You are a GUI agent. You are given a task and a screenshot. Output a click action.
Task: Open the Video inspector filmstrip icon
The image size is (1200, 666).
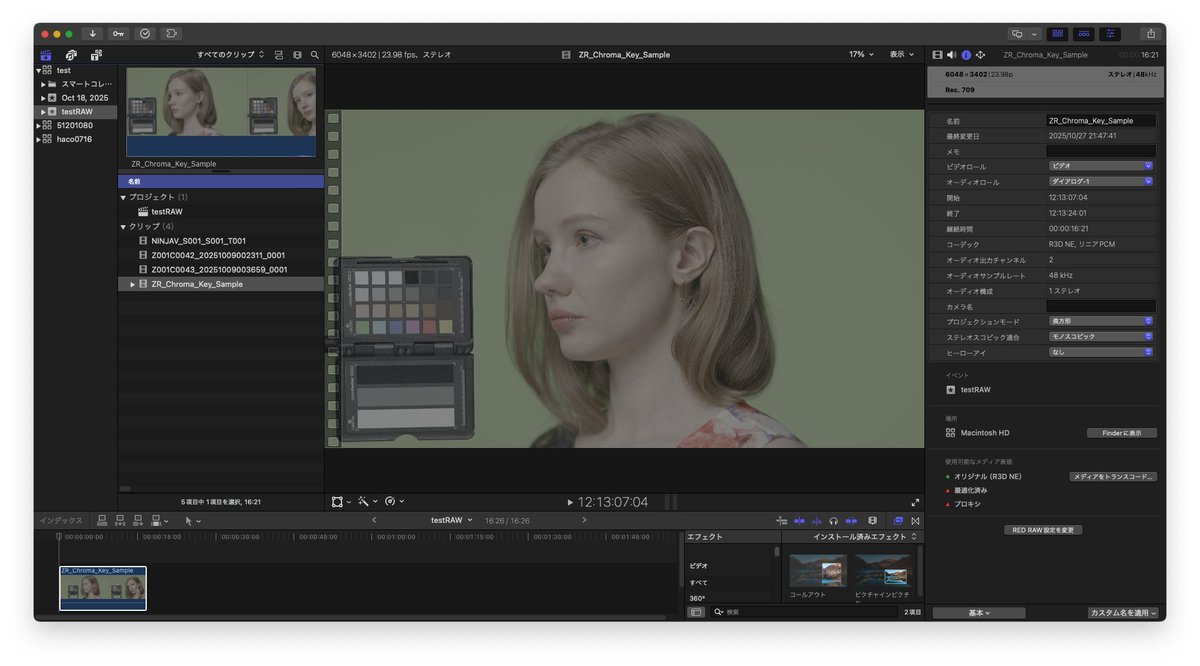(x=937, y=54)
